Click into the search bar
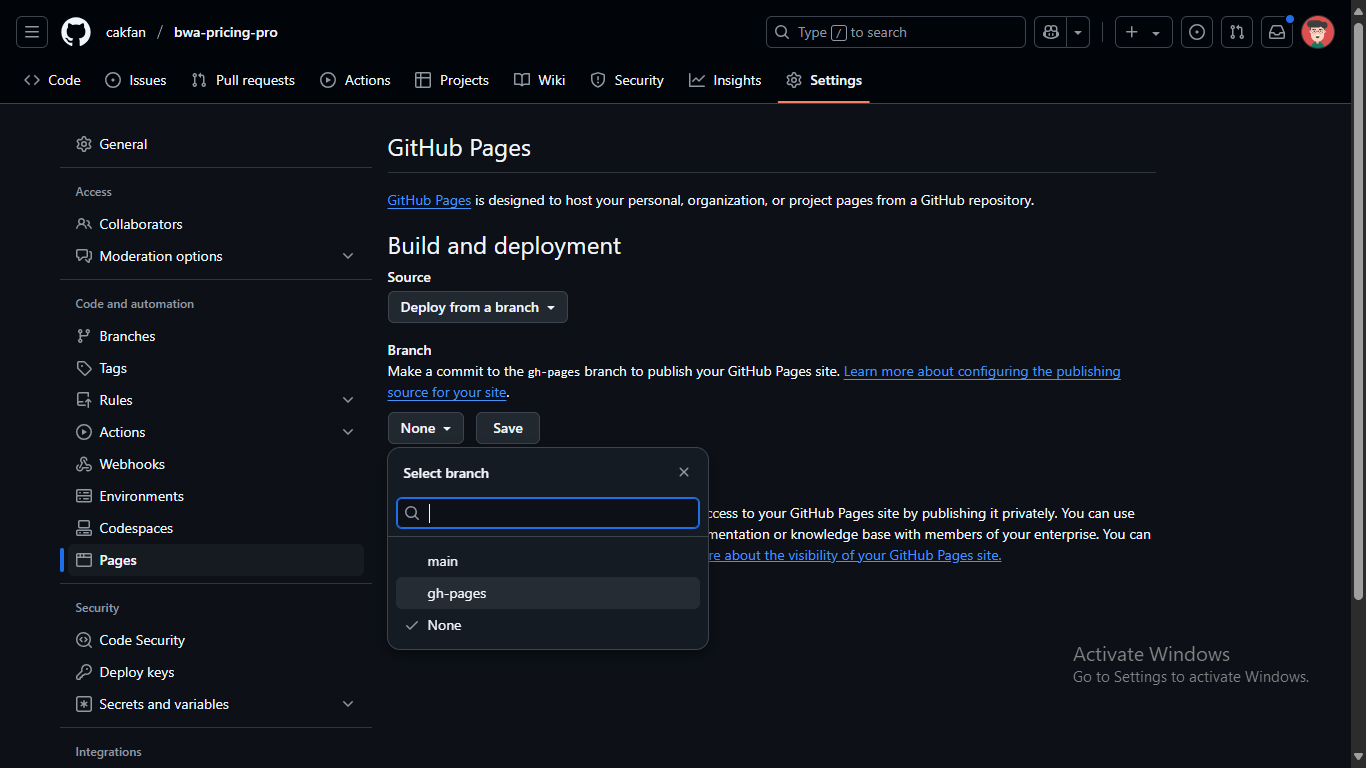The width and height of the screenshot is (1366, 768). point(895,32)
